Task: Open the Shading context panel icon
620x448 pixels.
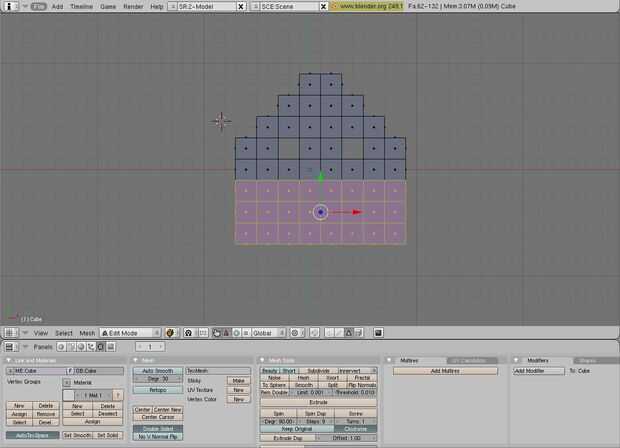Action: 81,347
